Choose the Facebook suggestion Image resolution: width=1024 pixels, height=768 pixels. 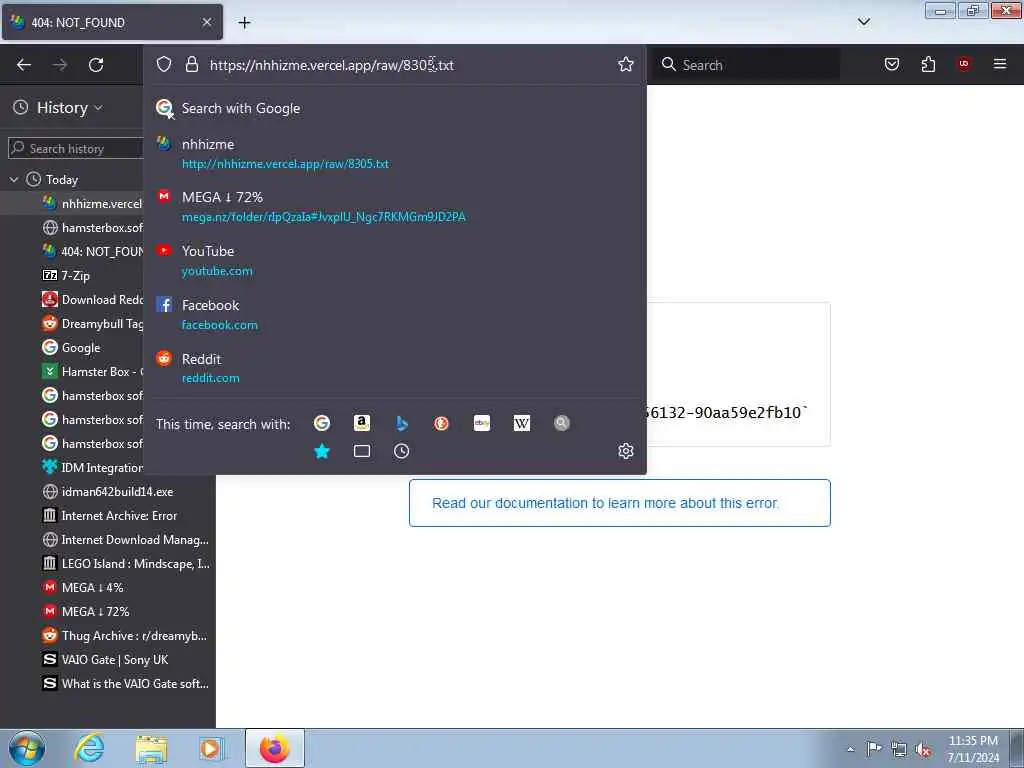(x=394, y=315)
